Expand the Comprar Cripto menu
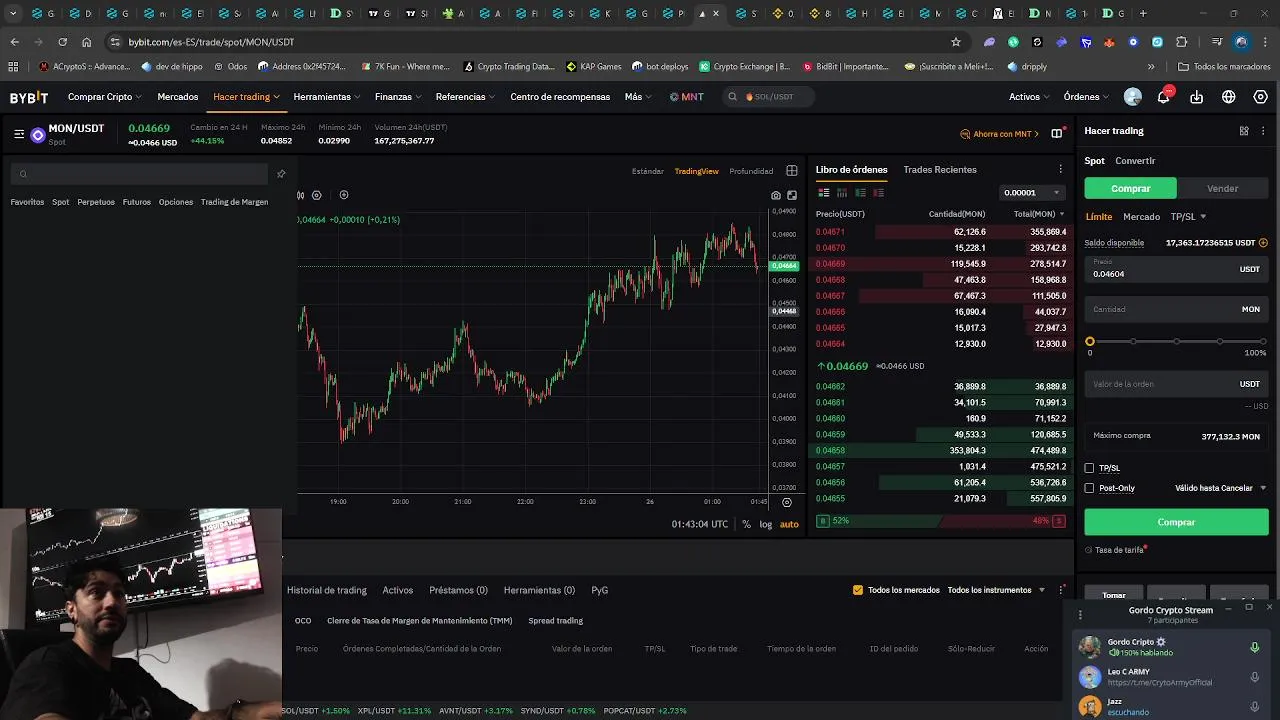 [105, 97]
